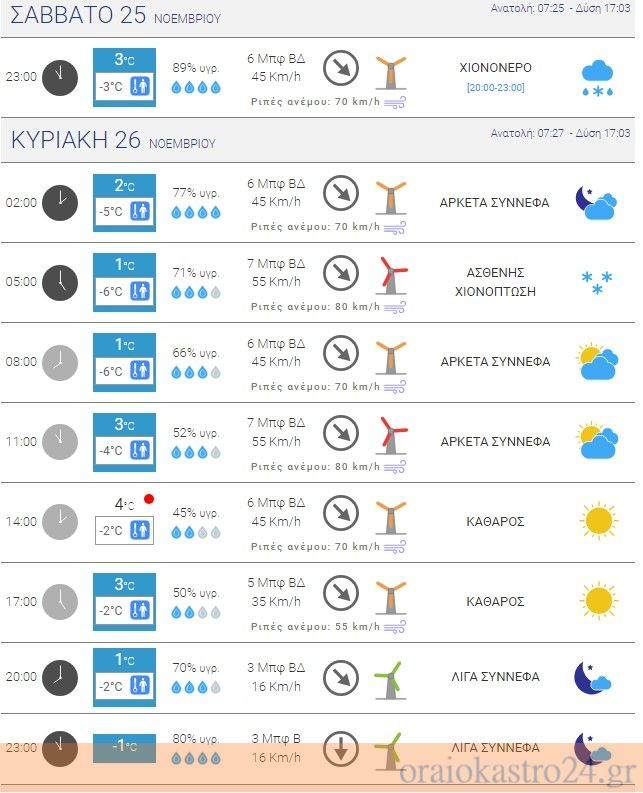Screen dimensions: 643x793
Task: Click the sleet weather icon at Saturday 23:00
Action: [597, 79]
